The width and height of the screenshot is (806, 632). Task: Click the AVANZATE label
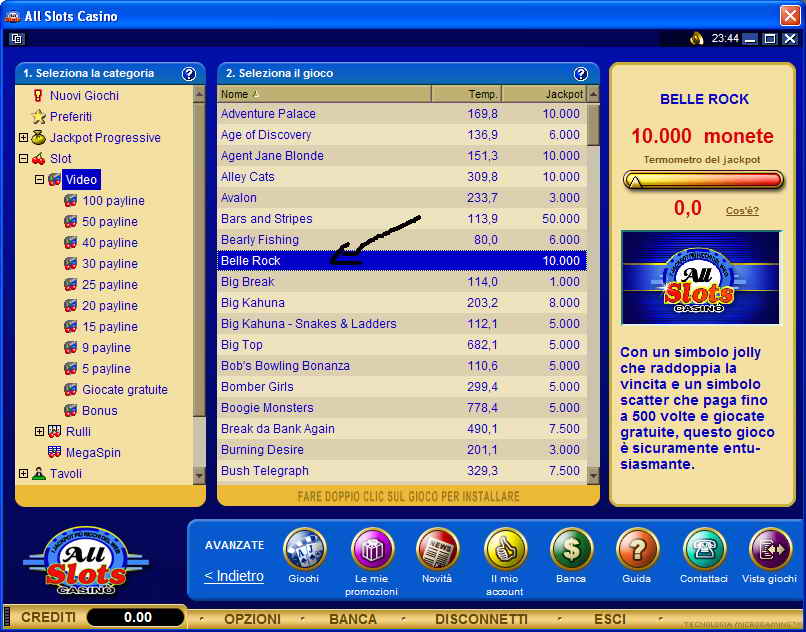click(x=234, y=546)
